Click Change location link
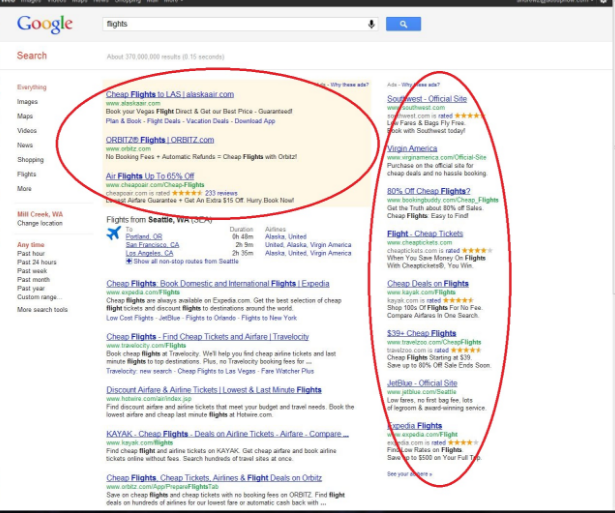 pyautogui.click(x=40, y=223)
